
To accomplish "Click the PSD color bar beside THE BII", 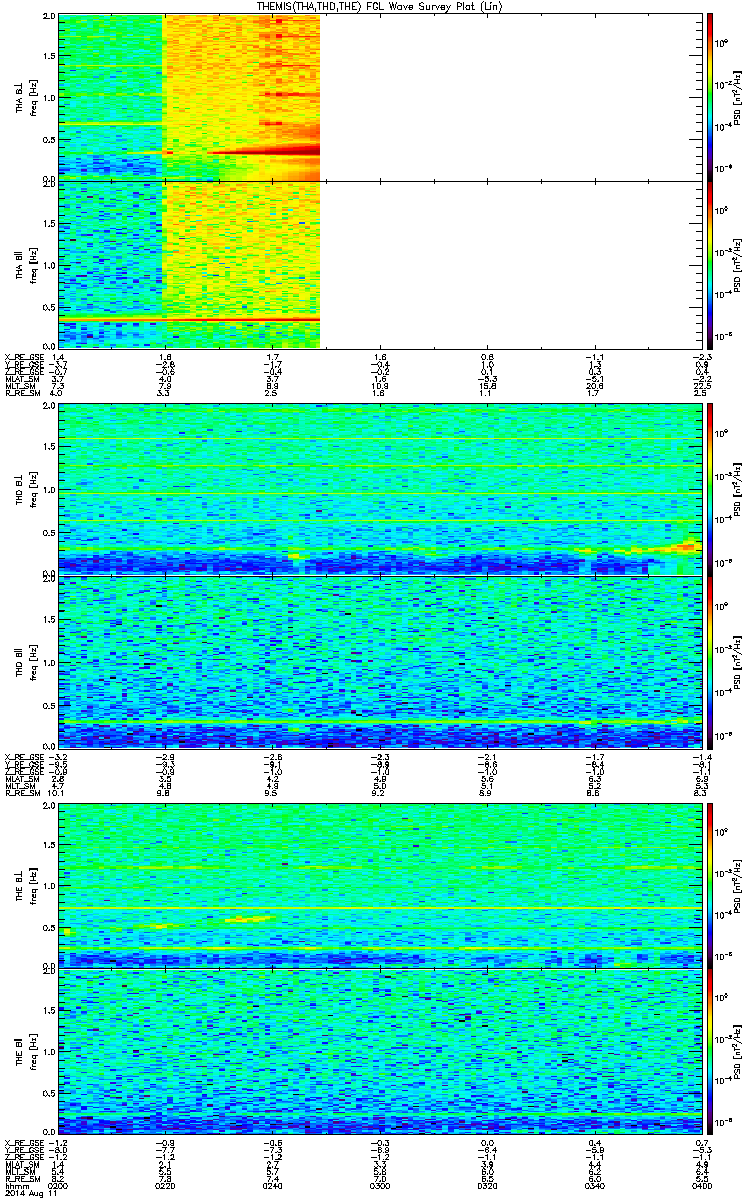I will coord(711,1050).
